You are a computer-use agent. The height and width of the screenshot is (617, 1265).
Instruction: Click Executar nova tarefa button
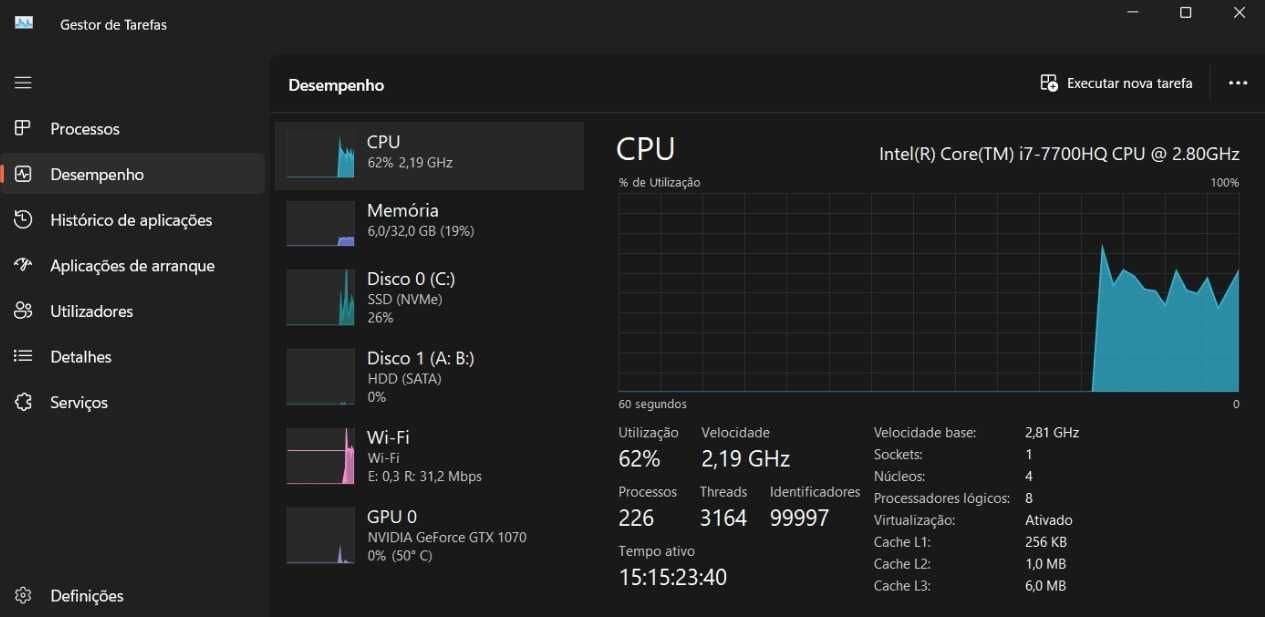click(1116, 83)
